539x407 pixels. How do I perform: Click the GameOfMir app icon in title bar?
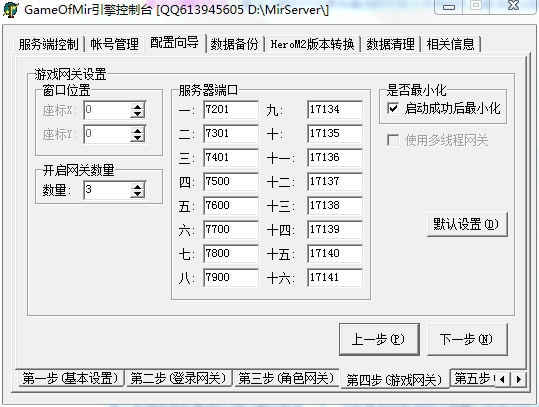click(x=10, y=9)
